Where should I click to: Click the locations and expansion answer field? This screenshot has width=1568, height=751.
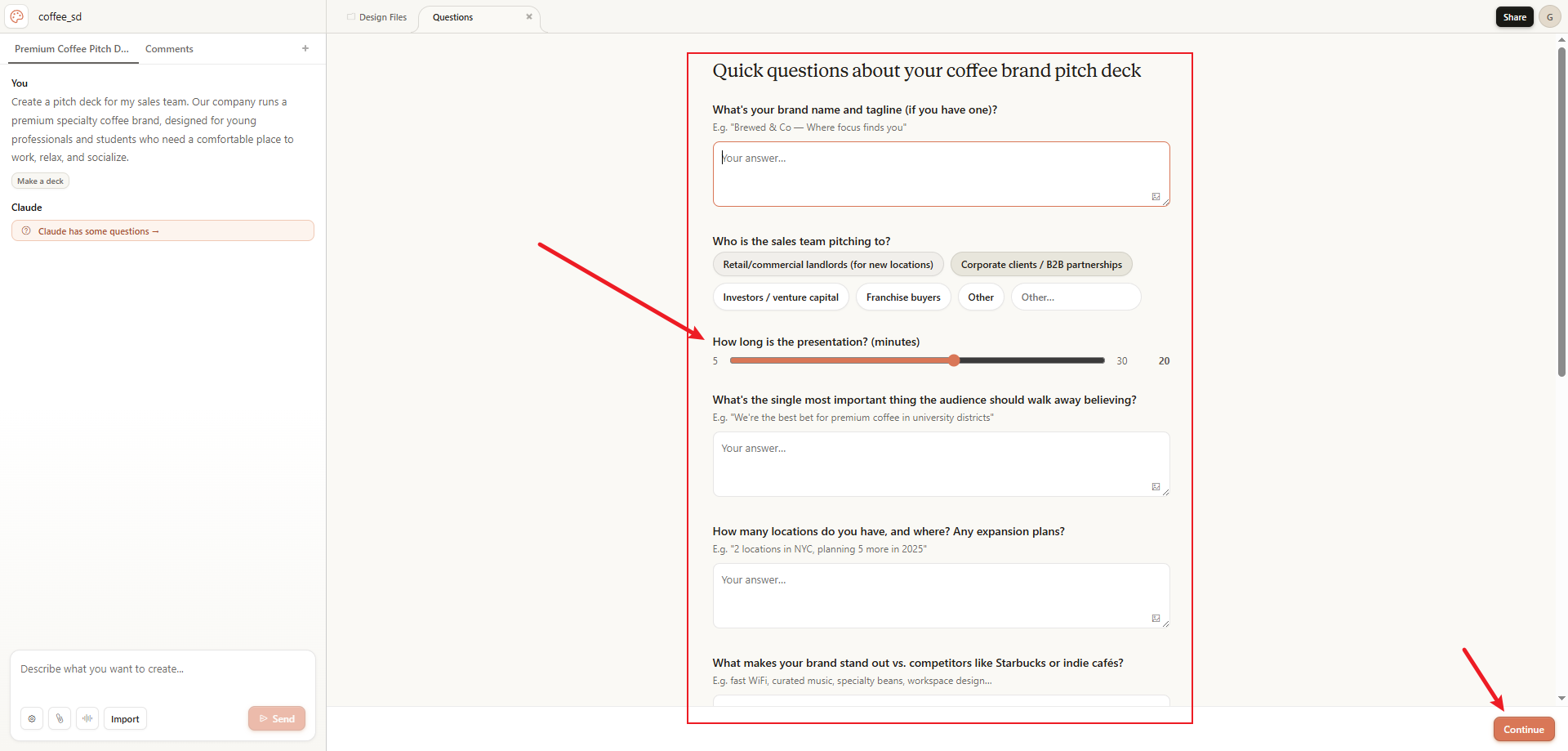click(x=941, y=596)
